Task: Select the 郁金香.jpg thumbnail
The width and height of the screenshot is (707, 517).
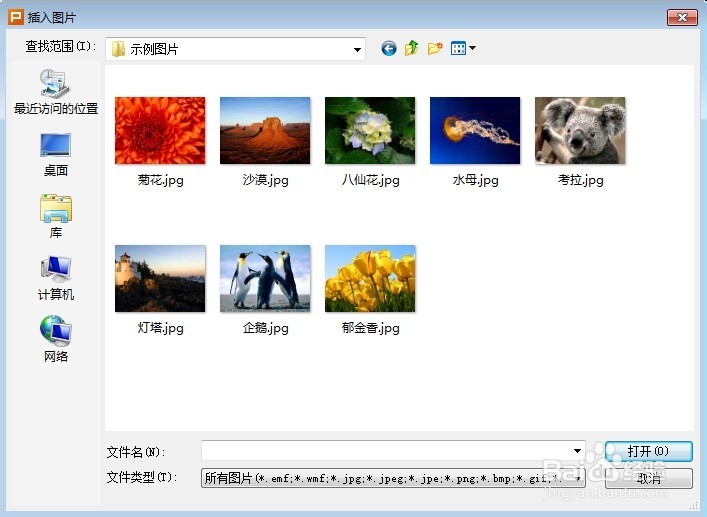Action: tap(370, 279)
